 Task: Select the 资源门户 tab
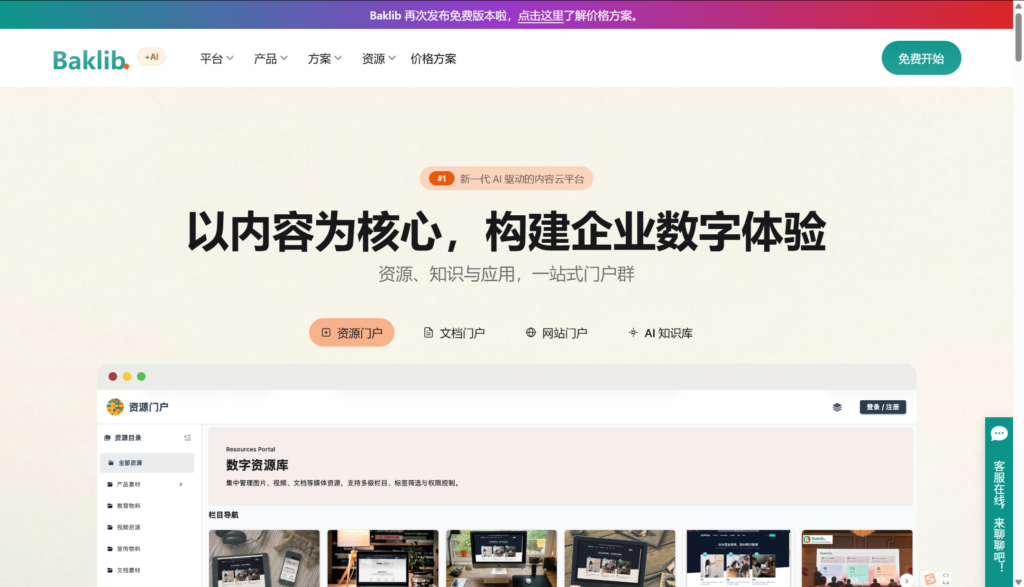[351, 332]
